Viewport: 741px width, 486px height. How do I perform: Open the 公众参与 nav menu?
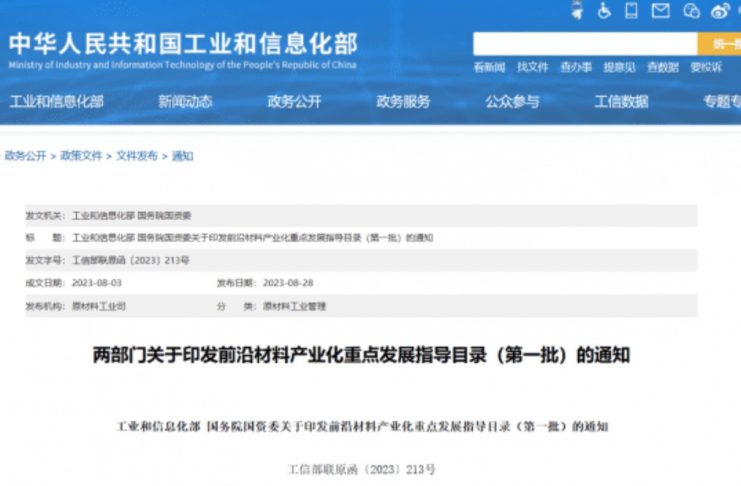click(x=512, y=101)
